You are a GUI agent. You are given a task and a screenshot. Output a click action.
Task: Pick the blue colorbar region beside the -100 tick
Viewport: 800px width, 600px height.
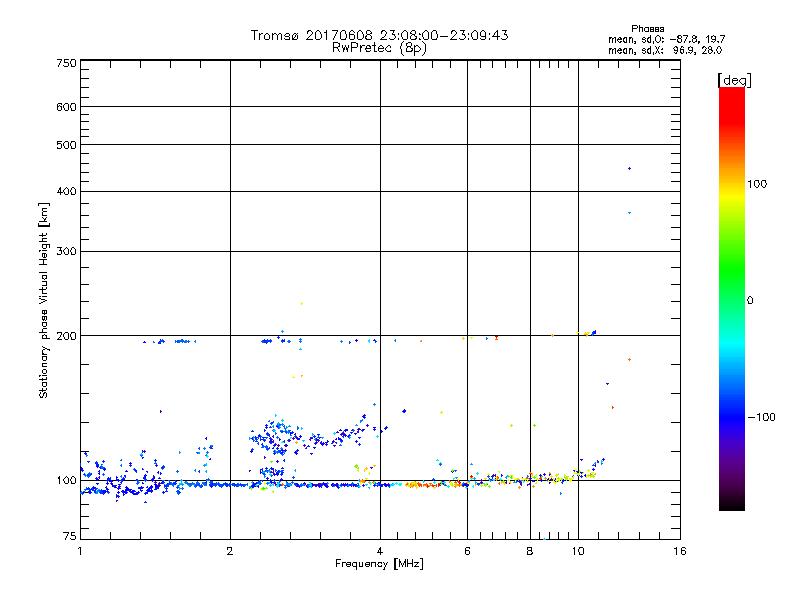[x=731, y=416]
